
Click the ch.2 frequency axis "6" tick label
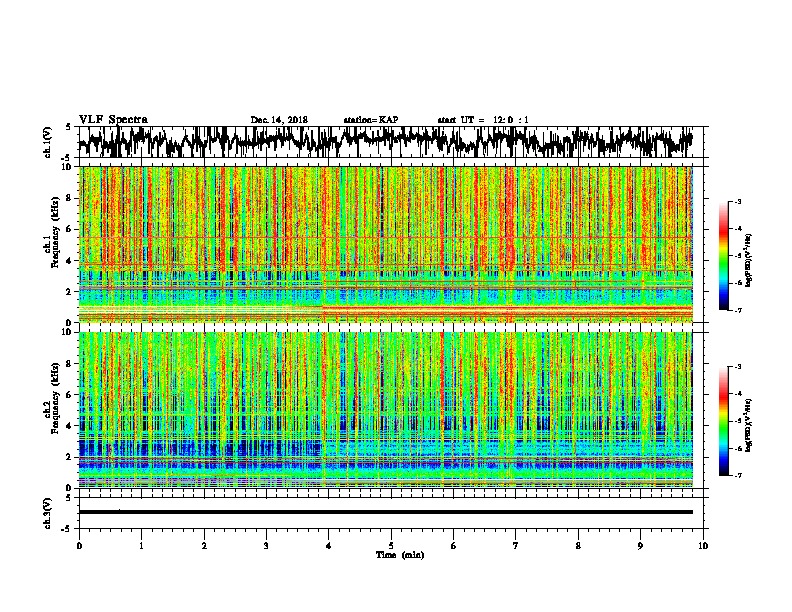(x=69, y=395)
